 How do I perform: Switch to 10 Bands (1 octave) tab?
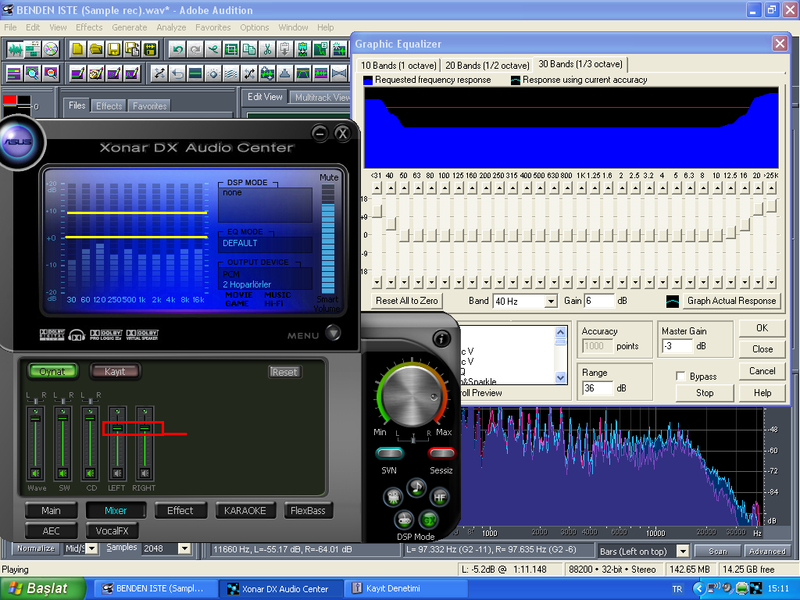point(400,65)
